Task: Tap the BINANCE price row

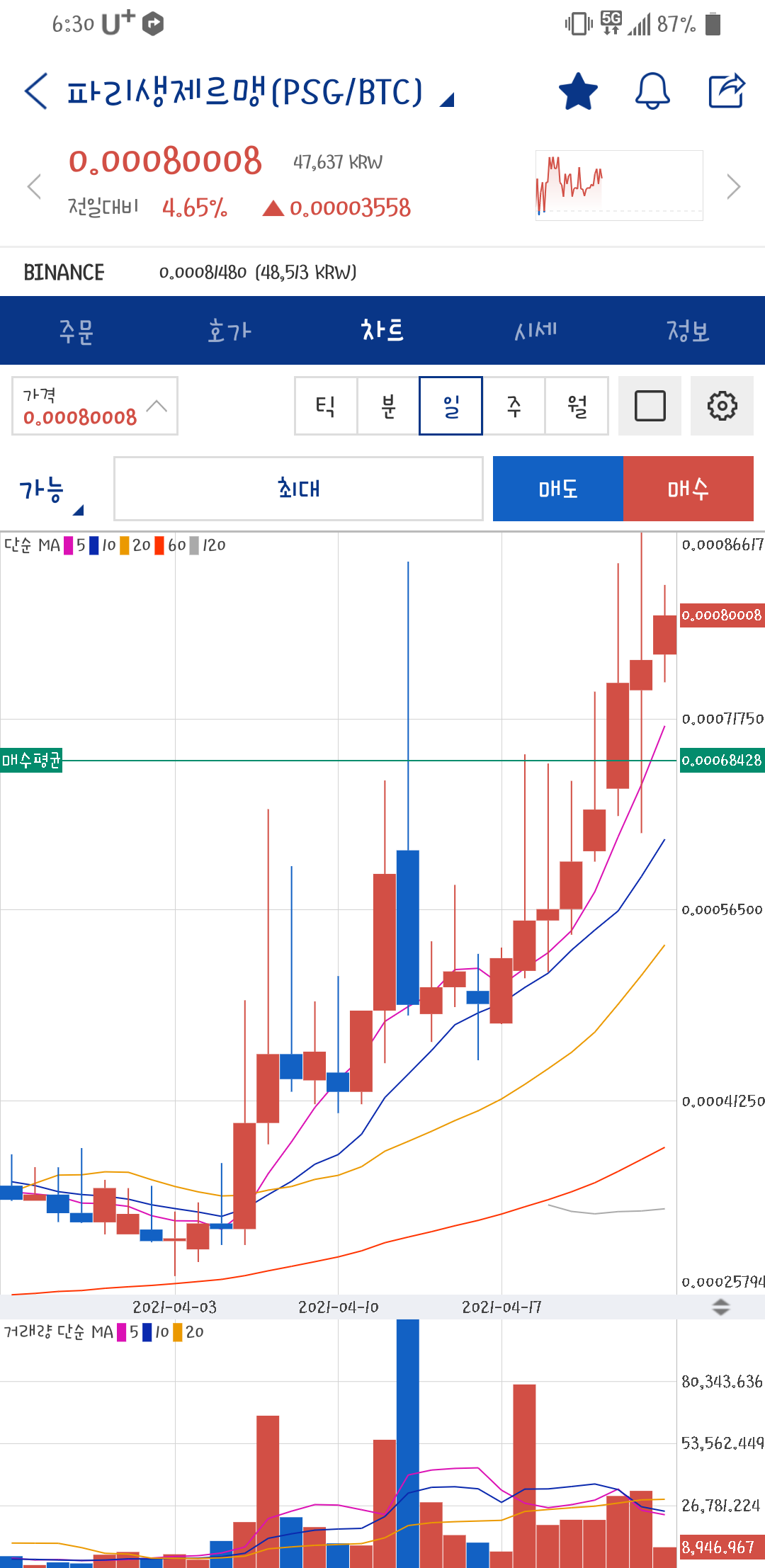Action: (382, 273)
